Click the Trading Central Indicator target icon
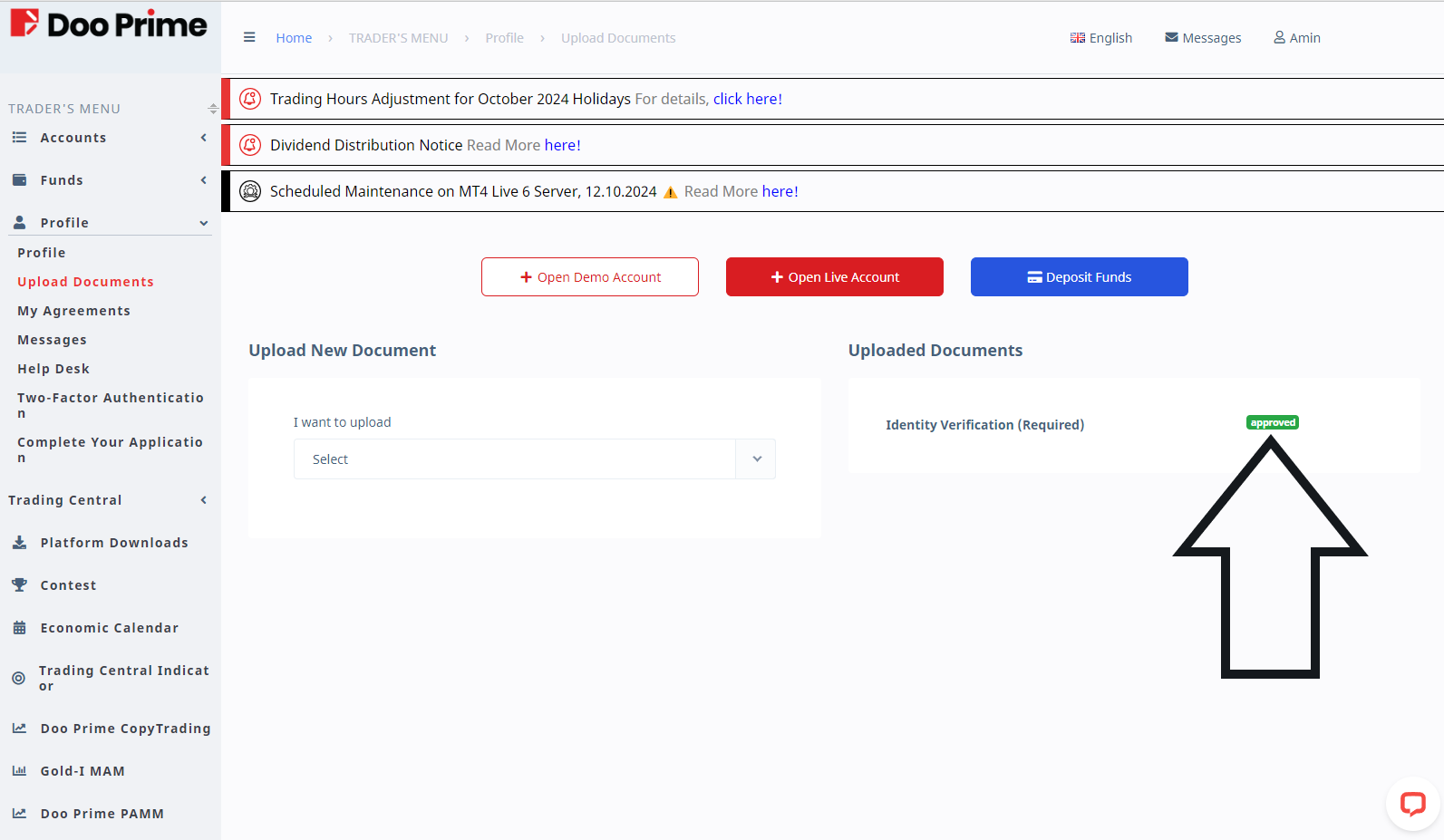Image resolution: width=1444 pixels, height=840 pixels. (18, 678)
